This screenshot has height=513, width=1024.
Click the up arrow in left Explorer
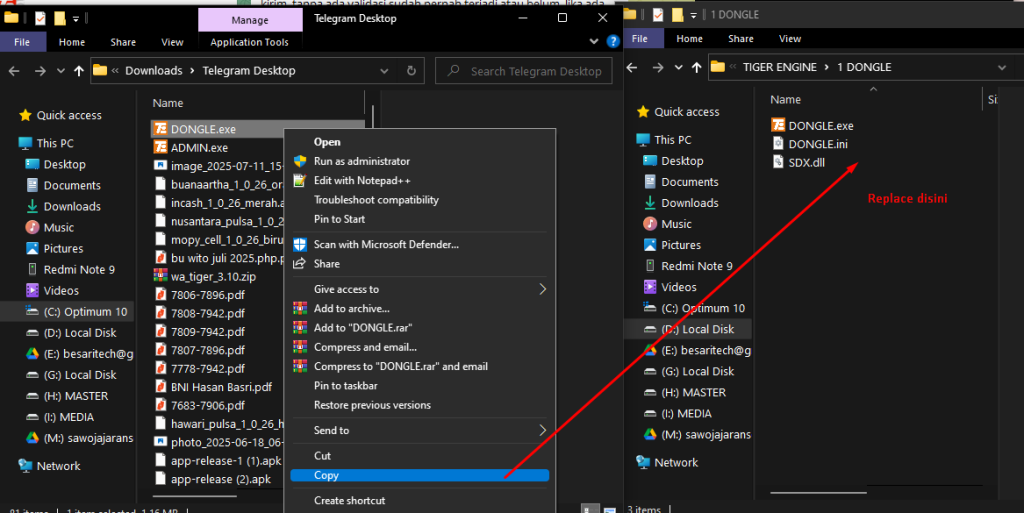coord(78,71)
